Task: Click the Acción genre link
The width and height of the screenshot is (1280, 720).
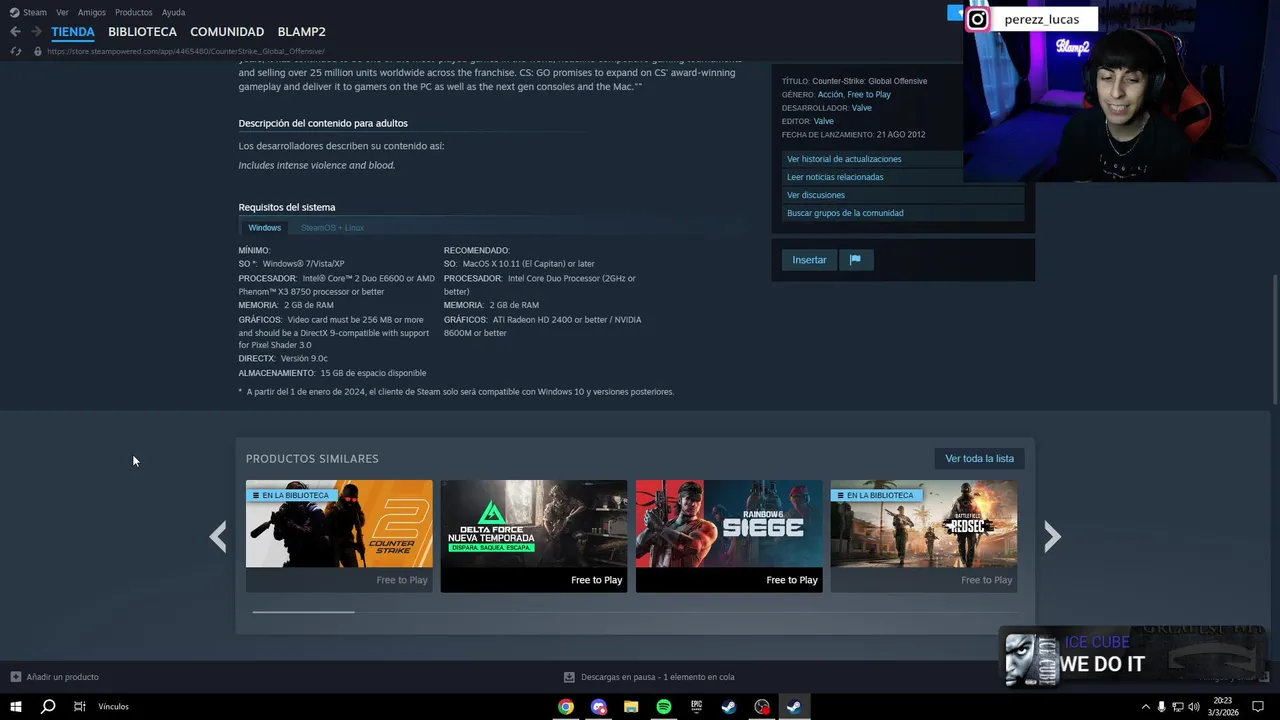Action: coord(830,95)
